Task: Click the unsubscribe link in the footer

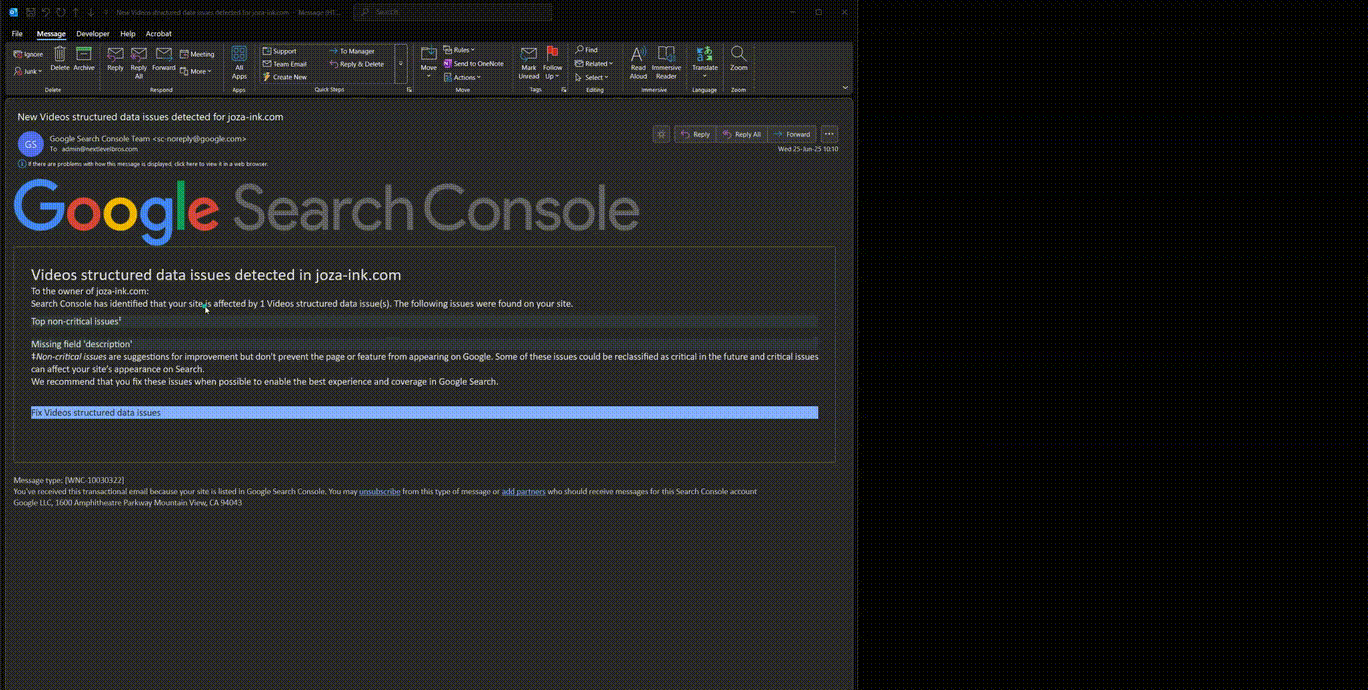Action: [x=379, y=492]
